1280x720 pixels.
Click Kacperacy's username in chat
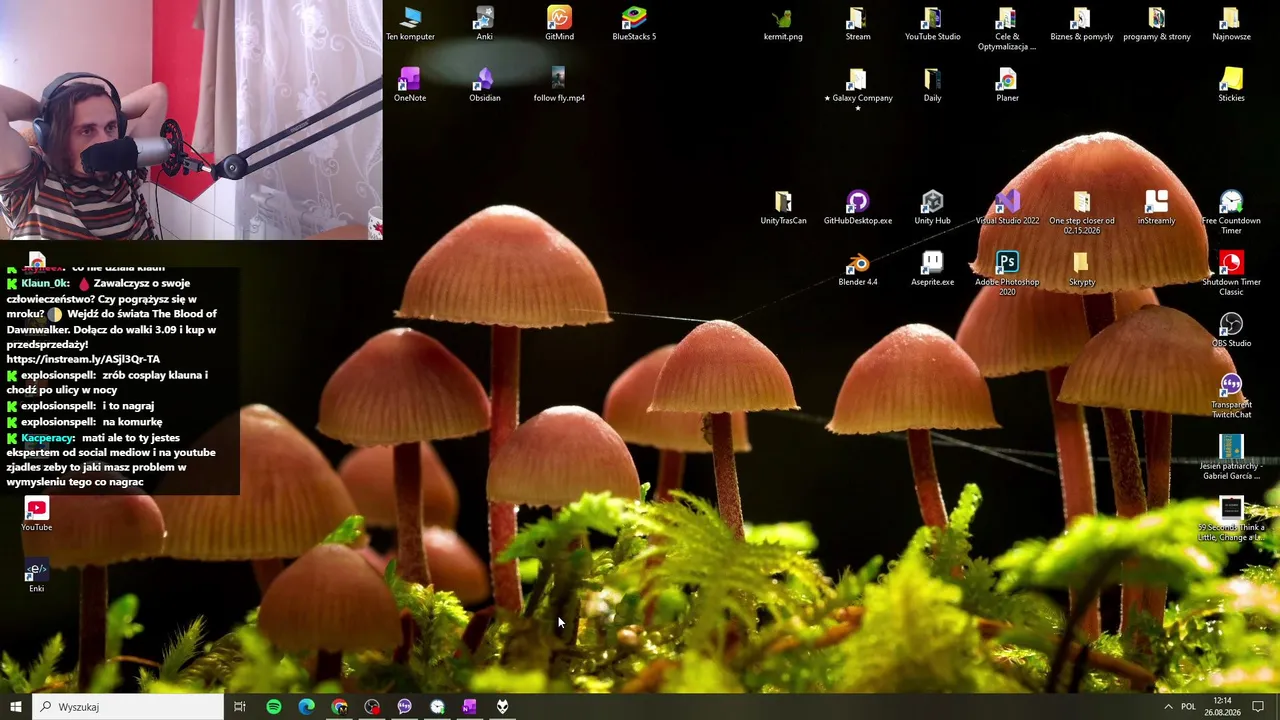46,438
